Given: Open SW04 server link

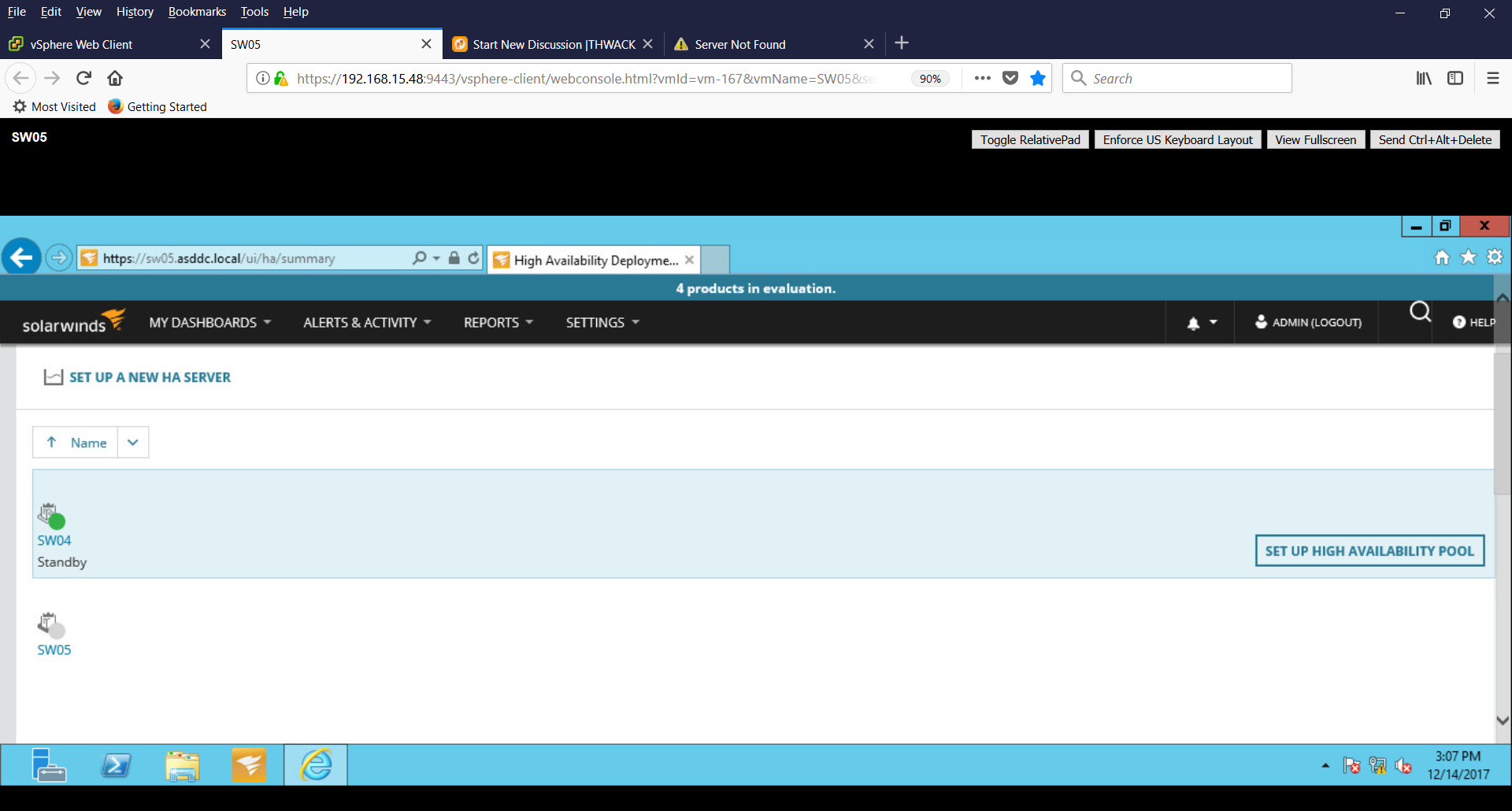Looking at the screenshot, I should [54, 540].
